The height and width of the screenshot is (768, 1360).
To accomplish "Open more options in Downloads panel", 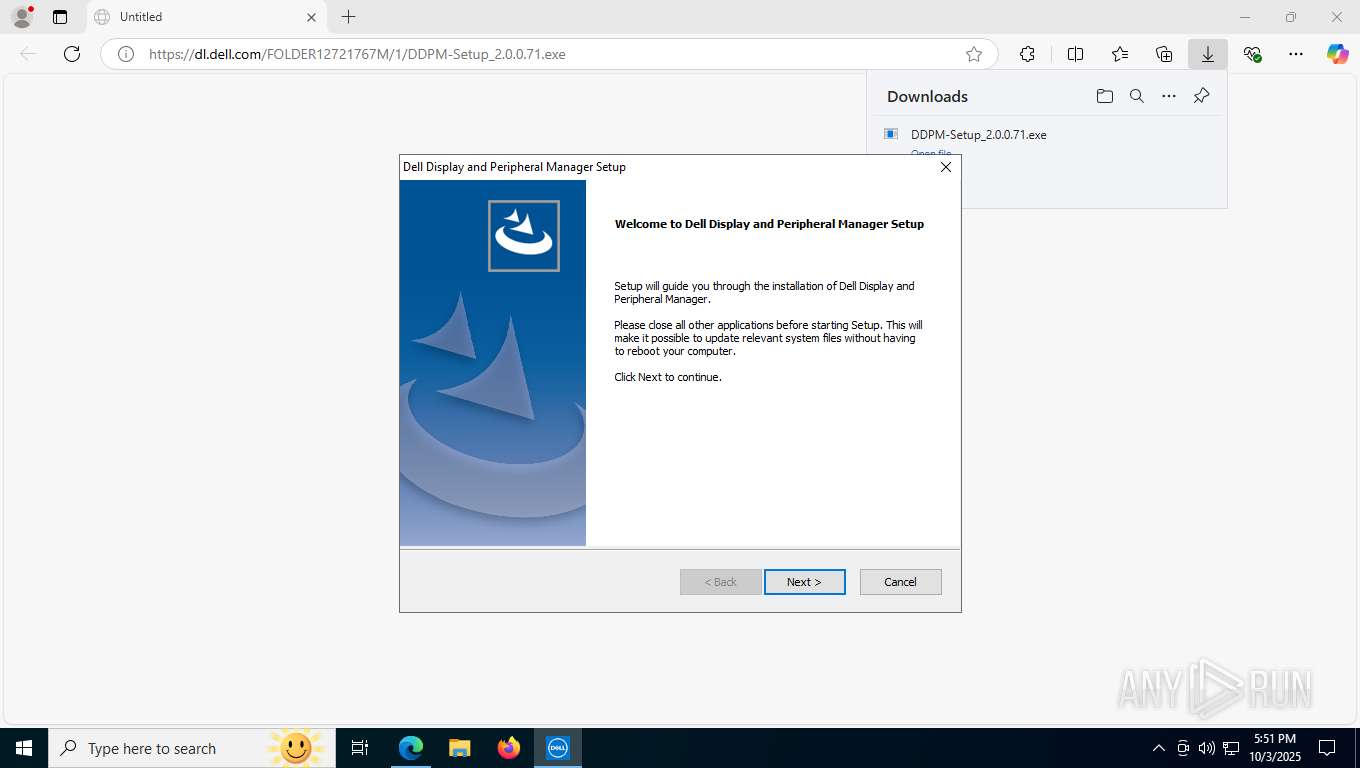I will (1169, 96).
